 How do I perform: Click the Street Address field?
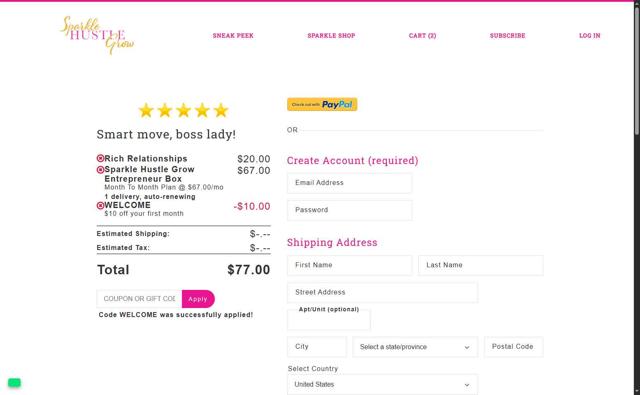tap(382, 293)
